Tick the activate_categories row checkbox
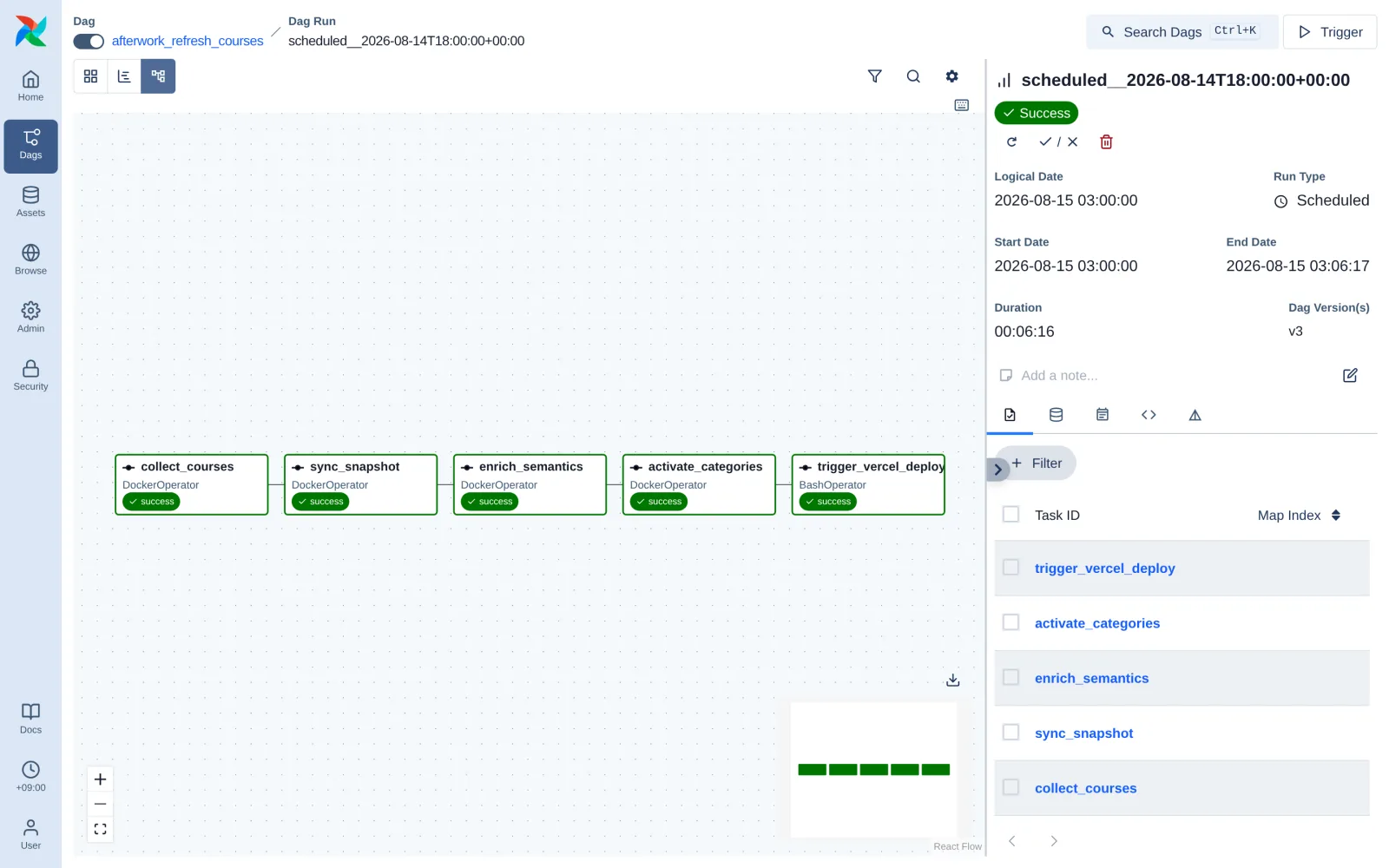 1010,622
